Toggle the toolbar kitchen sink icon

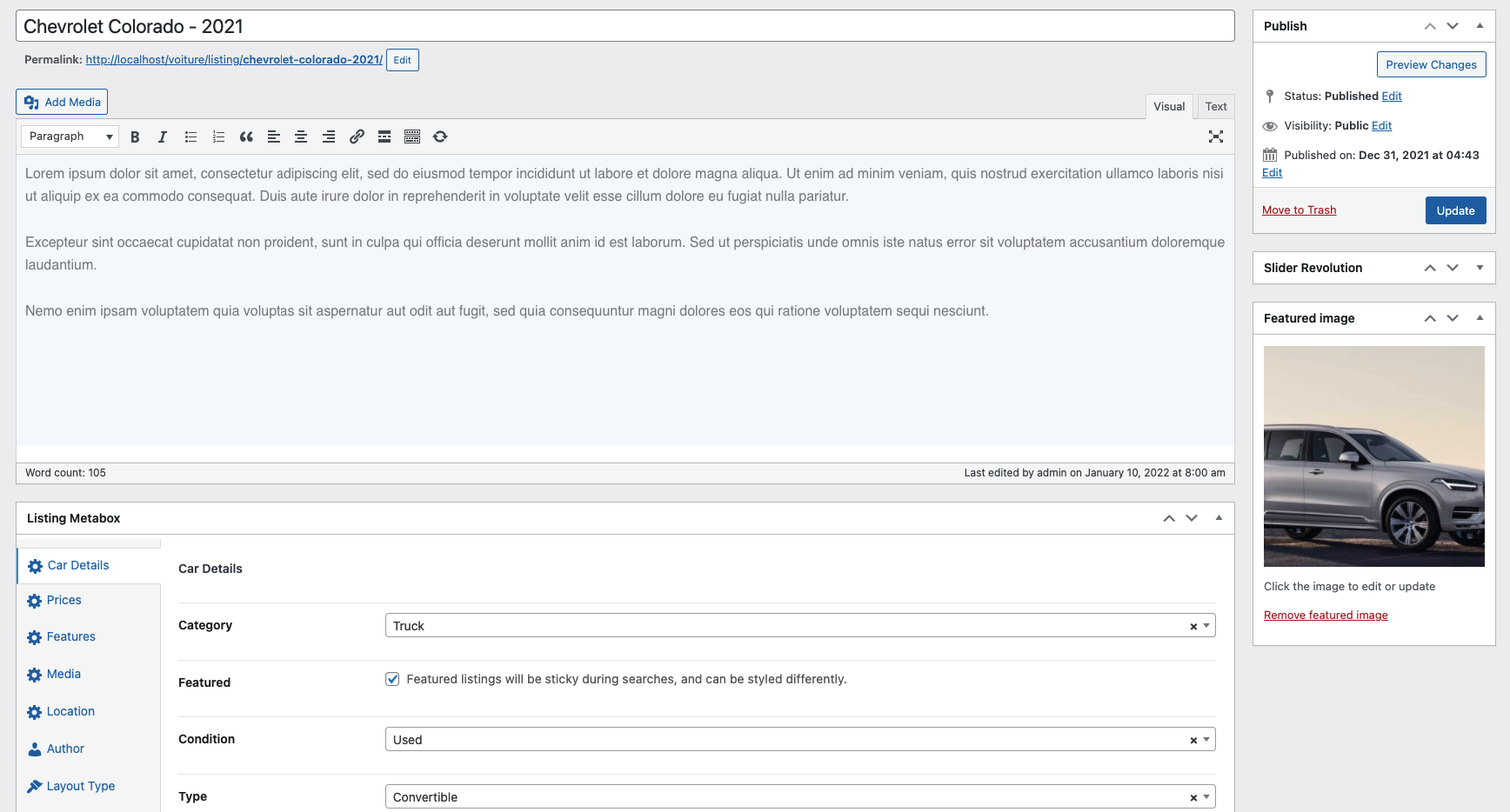pyautogui.click(x=412, y=136)
